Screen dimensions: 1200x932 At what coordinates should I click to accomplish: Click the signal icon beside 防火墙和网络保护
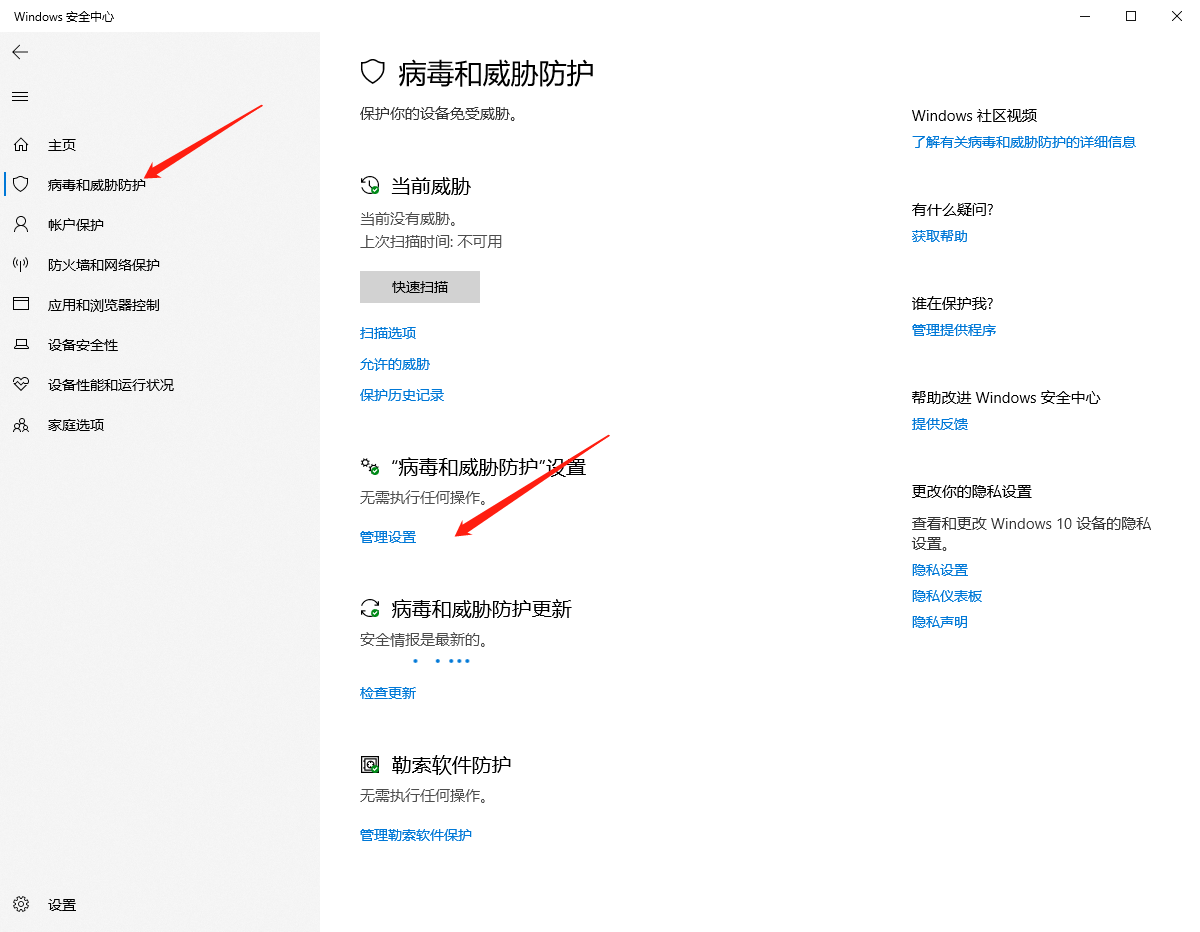pyautogui.click(x=21, y=265)
